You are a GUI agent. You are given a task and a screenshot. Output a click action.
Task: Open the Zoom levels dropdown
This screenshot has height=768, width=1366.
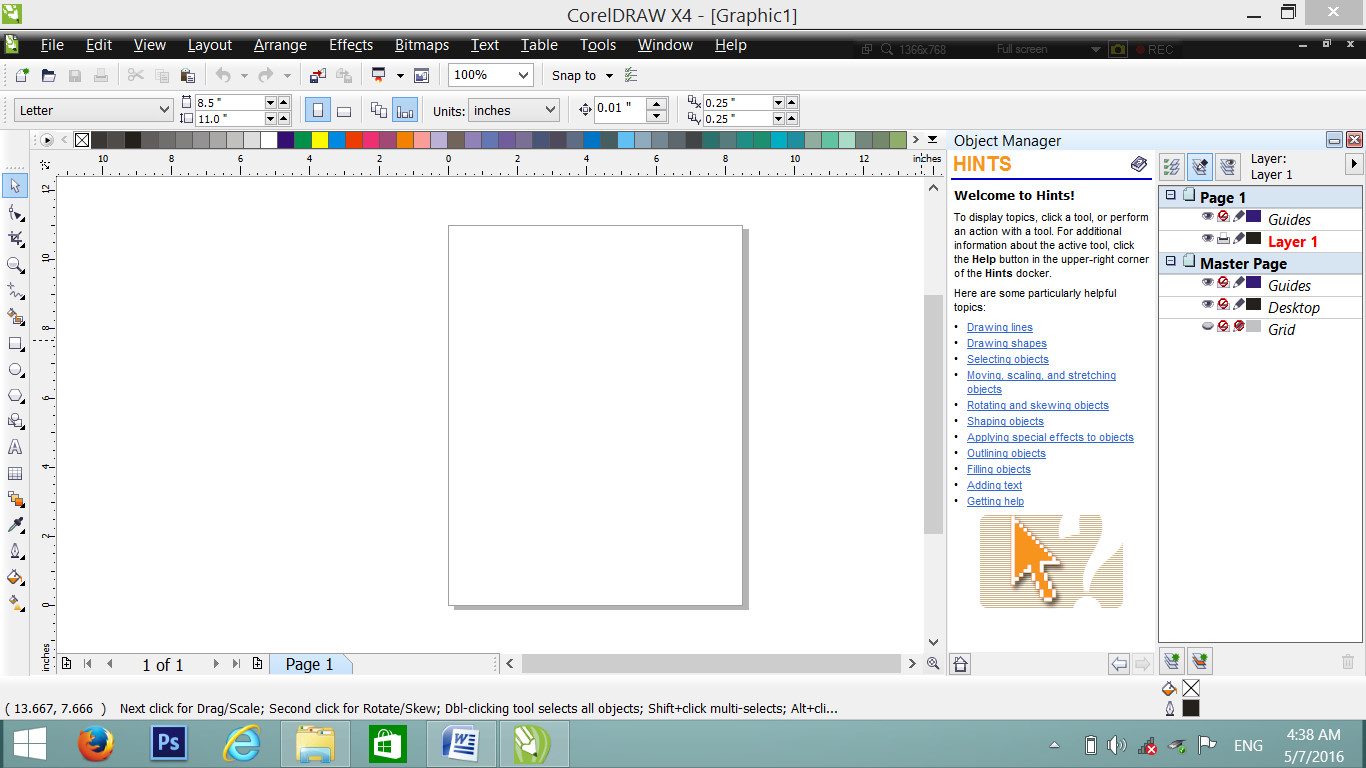(x=523, y=75)
